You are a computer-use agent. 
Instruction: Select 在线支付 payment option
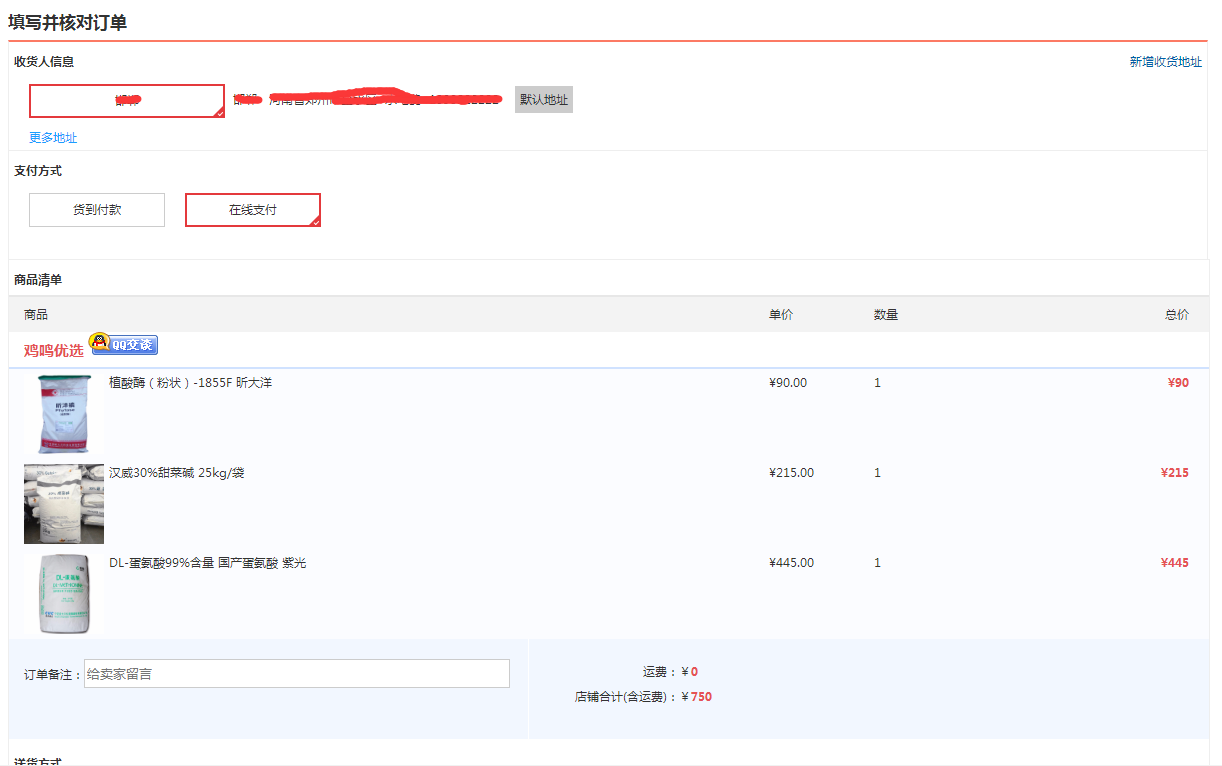[253, 210]
